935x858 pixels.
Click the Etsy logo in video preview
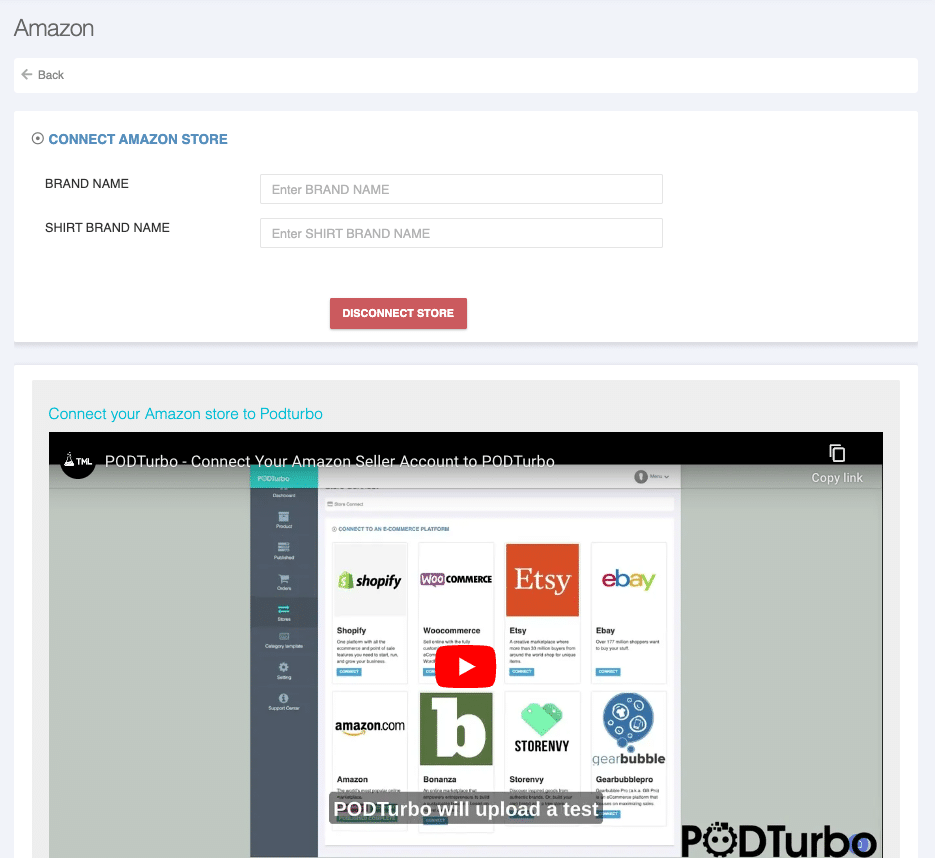pyautogui.click(x=542, y=580)
